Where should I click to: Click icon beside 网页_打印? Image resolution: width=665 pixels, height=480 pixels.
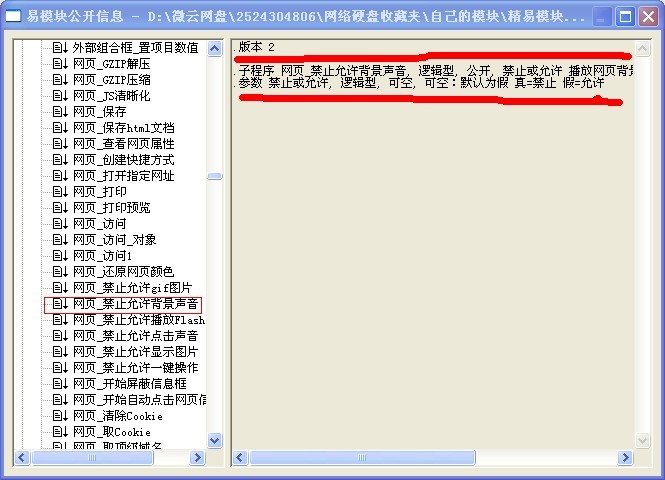pos(60,192)
